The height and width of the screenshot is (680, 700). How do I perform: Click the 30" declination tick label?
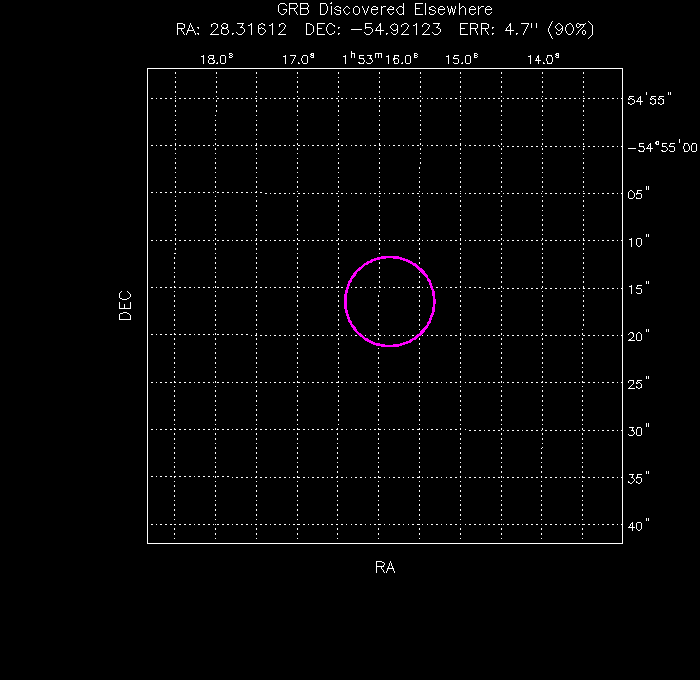[638, 431]
